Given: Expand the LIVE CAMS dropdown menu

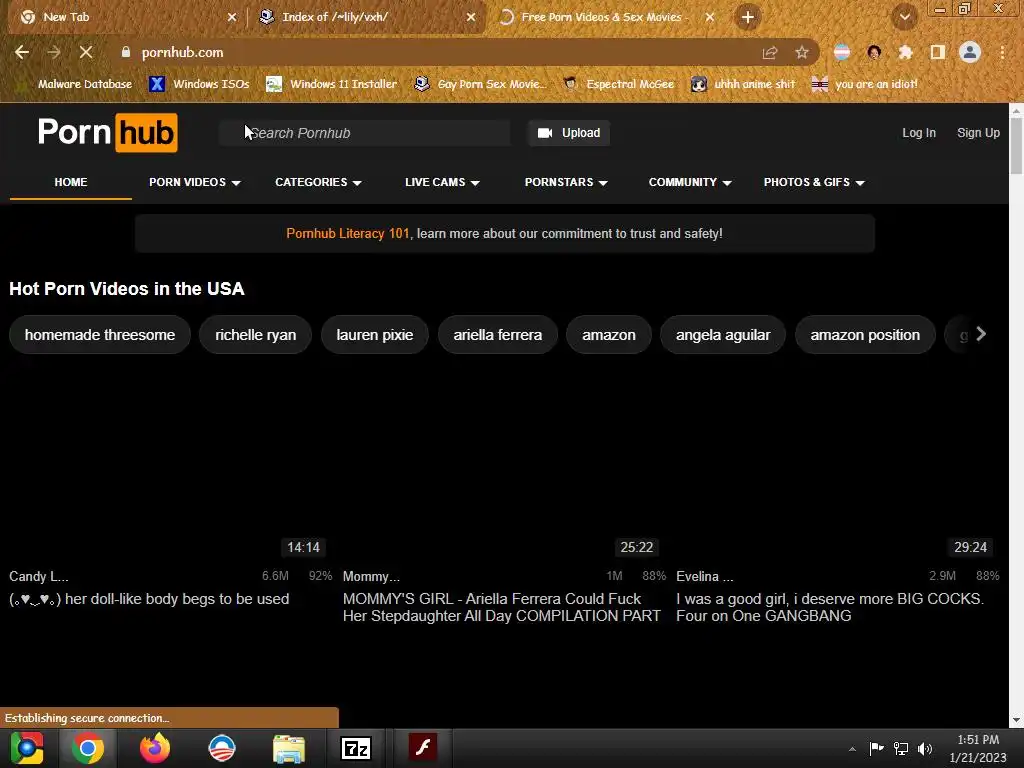Looking at the screenshot, I should (442, 182).
